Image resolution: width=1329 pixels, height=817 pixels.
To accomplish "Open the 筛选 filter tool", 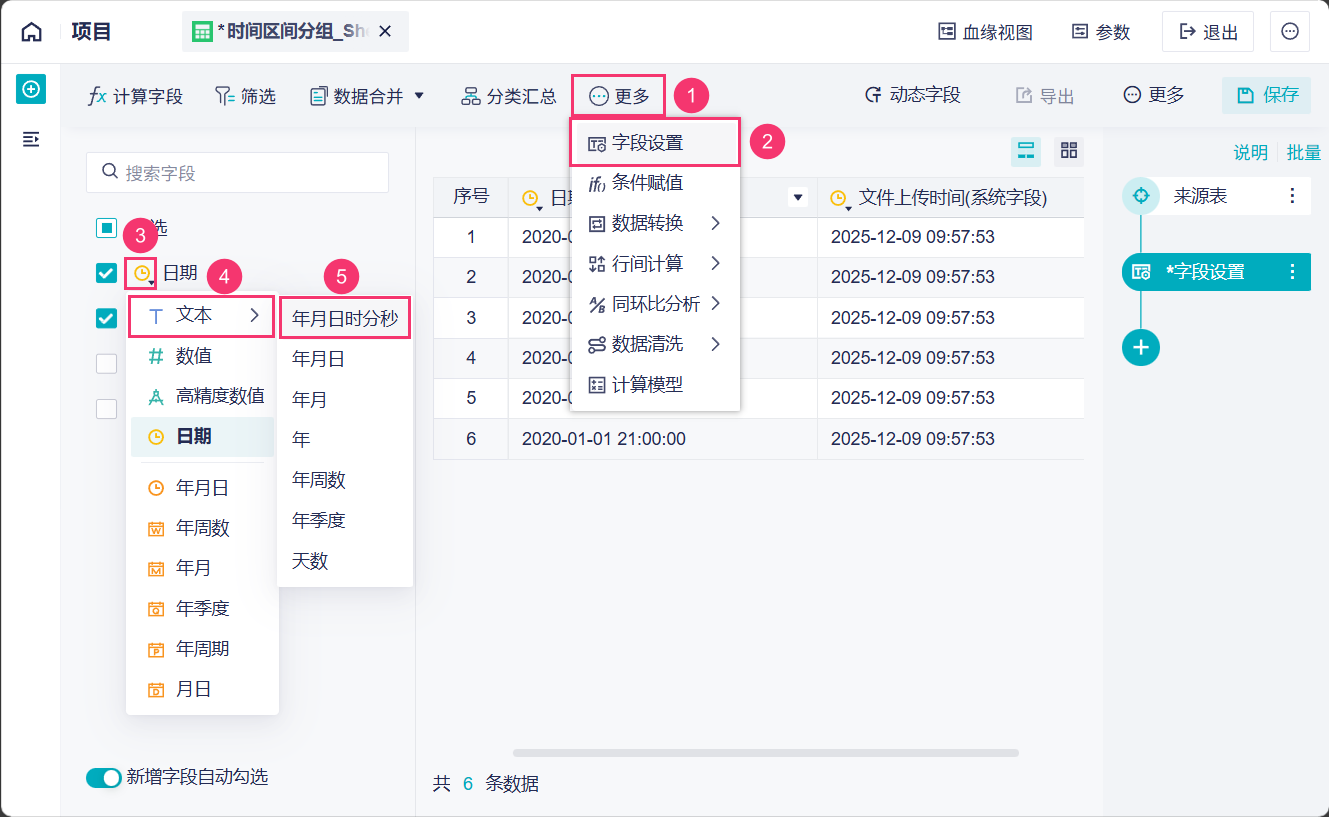I will [x=245, y=96].
